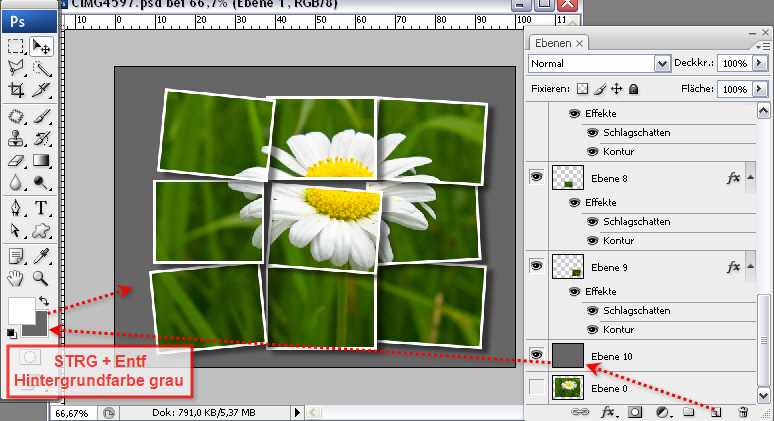The image size is (774, 421).
Task: Add a layer mask via panel icon
Action: click(633, 411)
